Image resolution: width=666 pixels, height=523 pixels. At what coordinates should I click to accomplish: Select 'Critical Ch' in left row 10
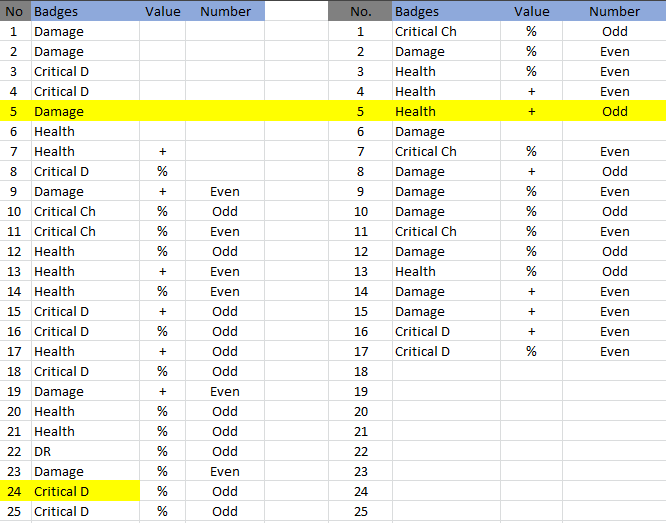85,211
